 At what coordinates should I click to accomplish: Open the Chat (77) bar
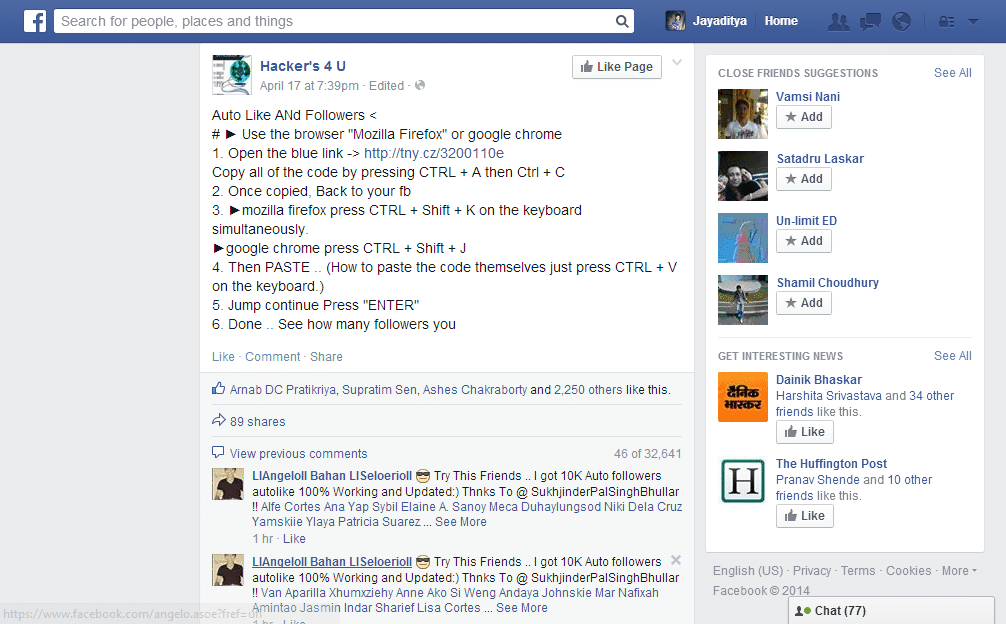tap(892, 611)
